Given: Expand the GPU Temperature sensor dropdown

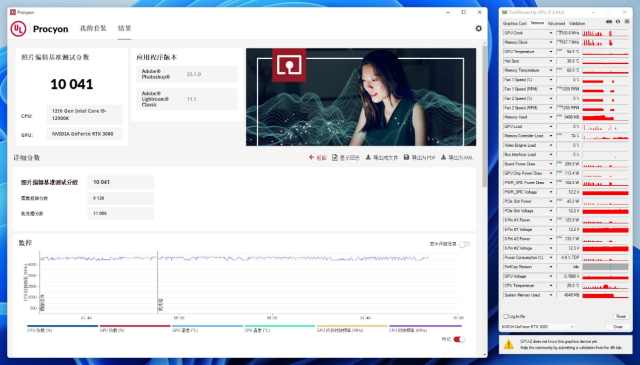Looking at the screenshot, I should (551, 52).
